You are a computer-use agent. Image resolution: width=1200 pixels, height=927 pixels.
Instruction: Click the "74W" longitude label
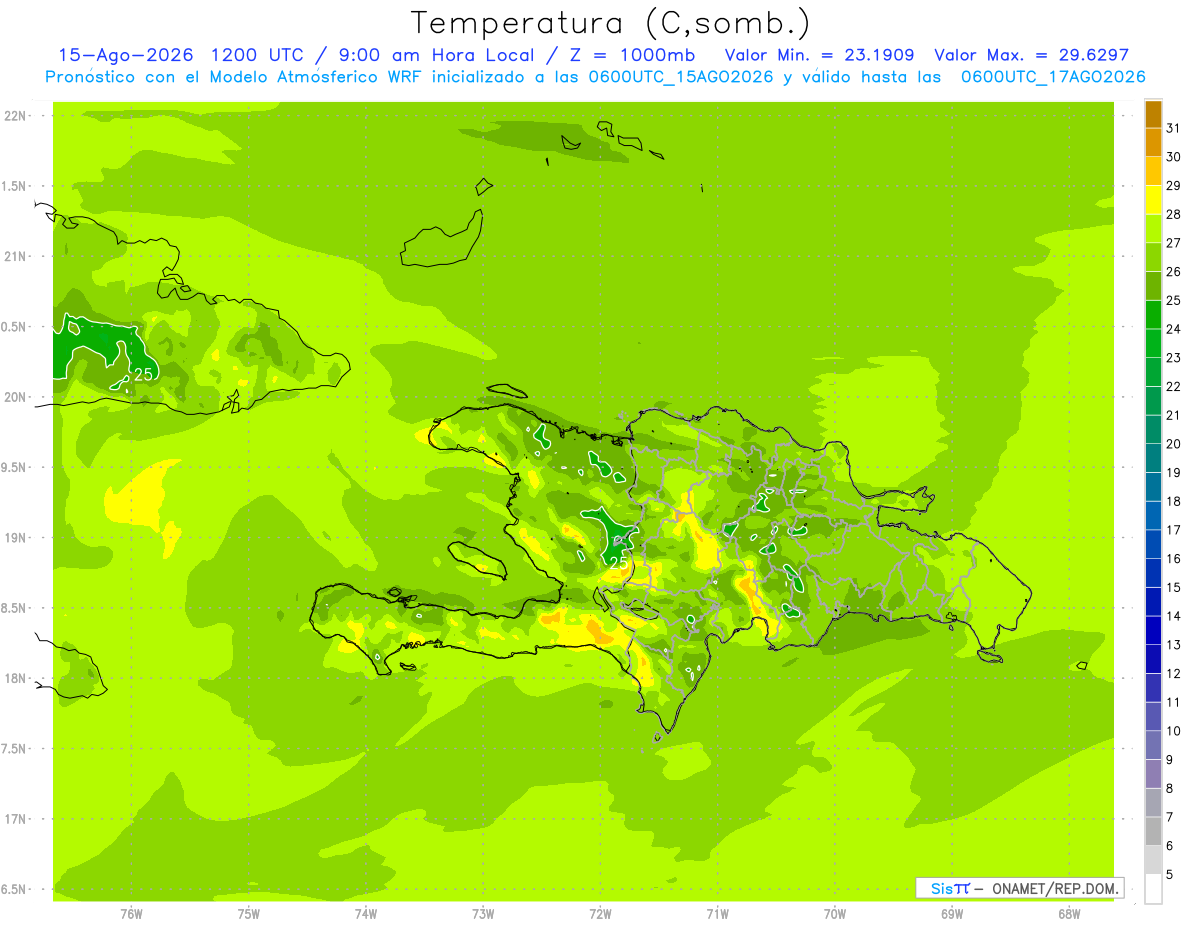366,913
